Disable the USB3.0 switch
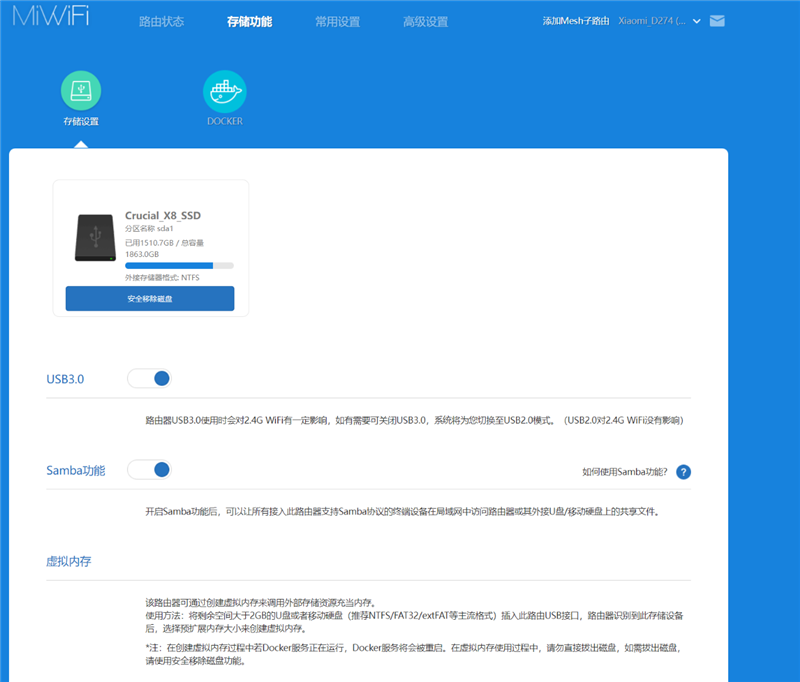 (x=149, y=378)
